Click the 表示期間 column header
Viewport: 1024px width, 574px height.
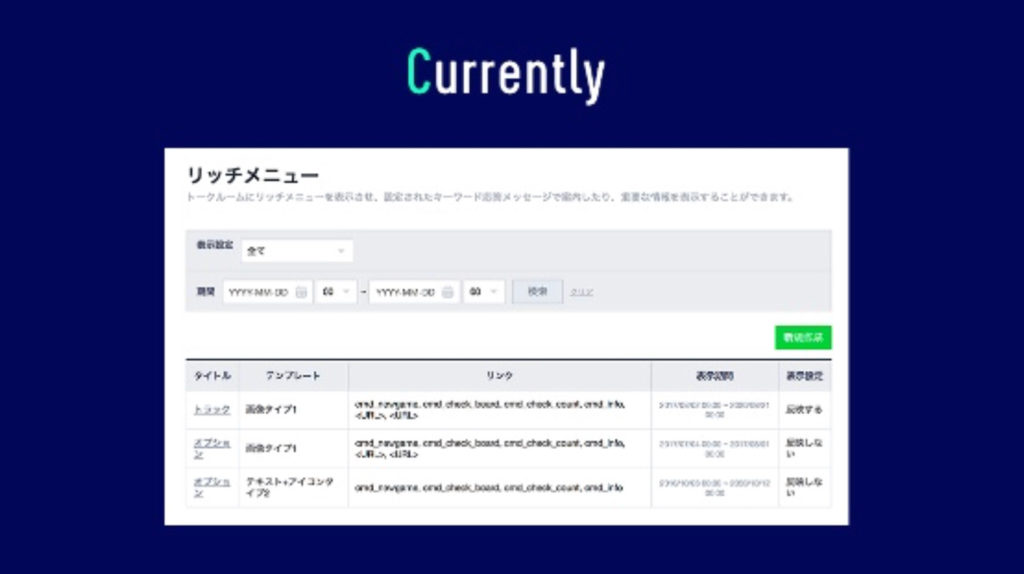pyautogui.click(x=714, y=375)
